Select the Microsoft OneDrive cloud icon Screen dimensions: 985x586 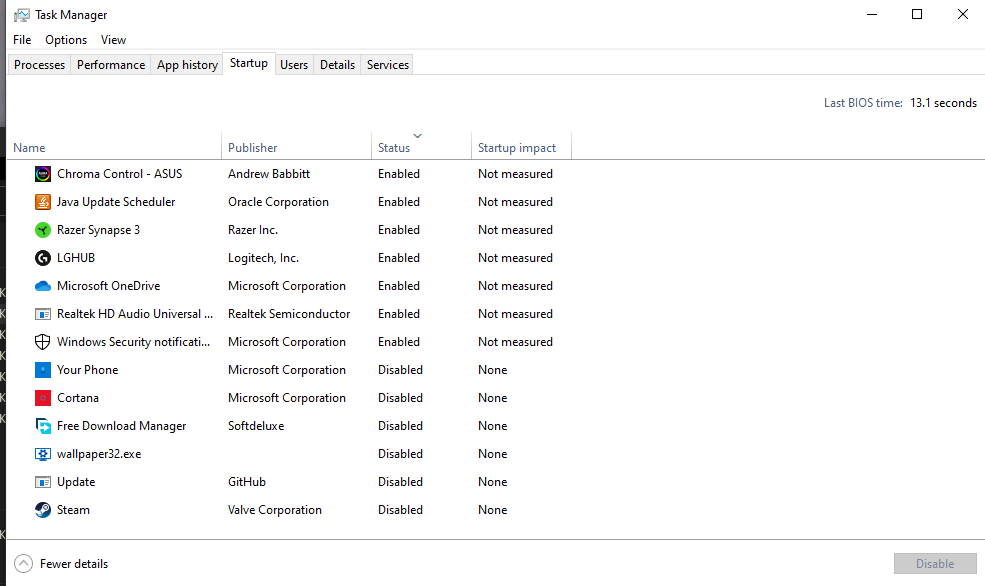(x=42, y=285)
